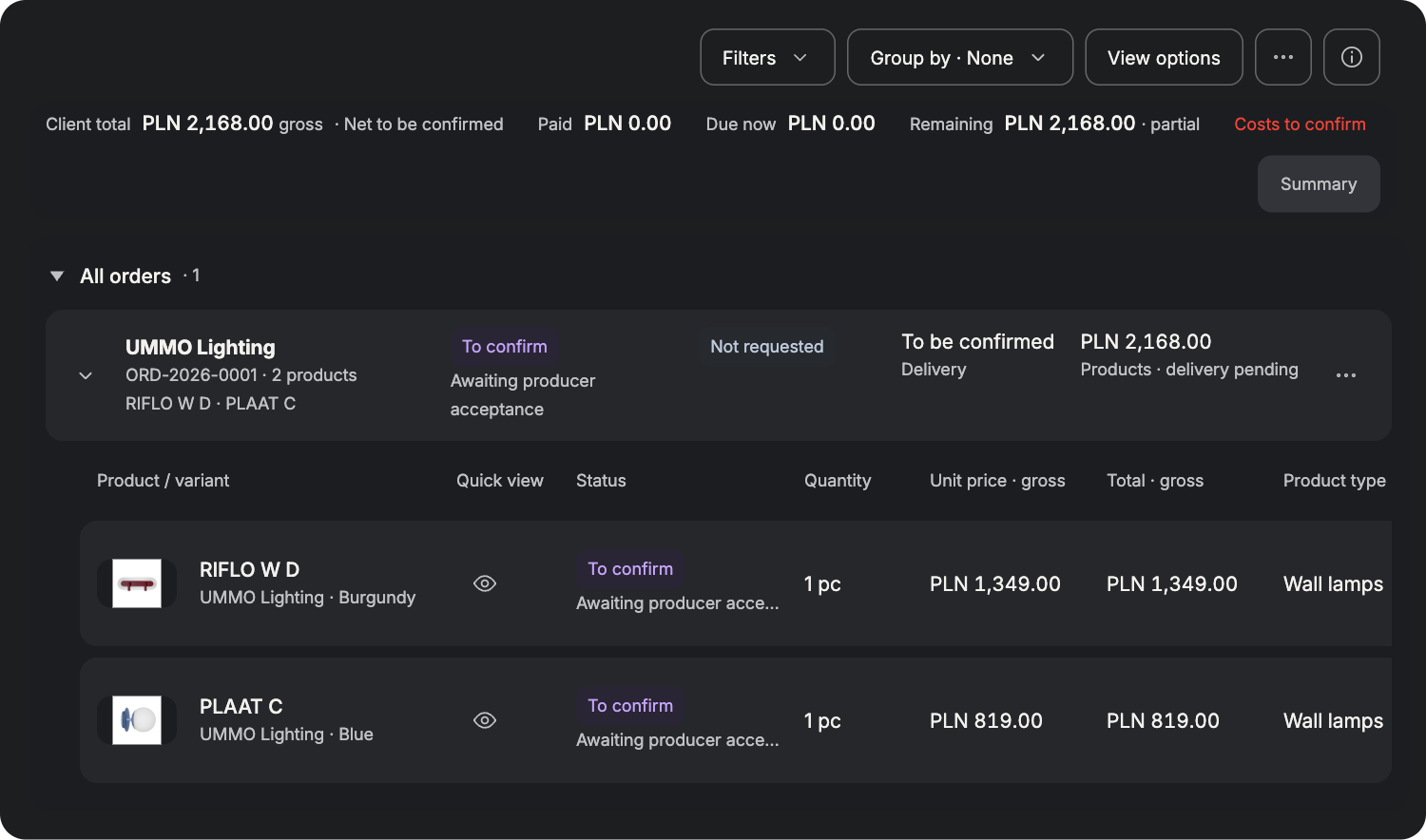The image size is (1426, 840).
Task: Click the Product / variant column header
Action: coord(163,481)
